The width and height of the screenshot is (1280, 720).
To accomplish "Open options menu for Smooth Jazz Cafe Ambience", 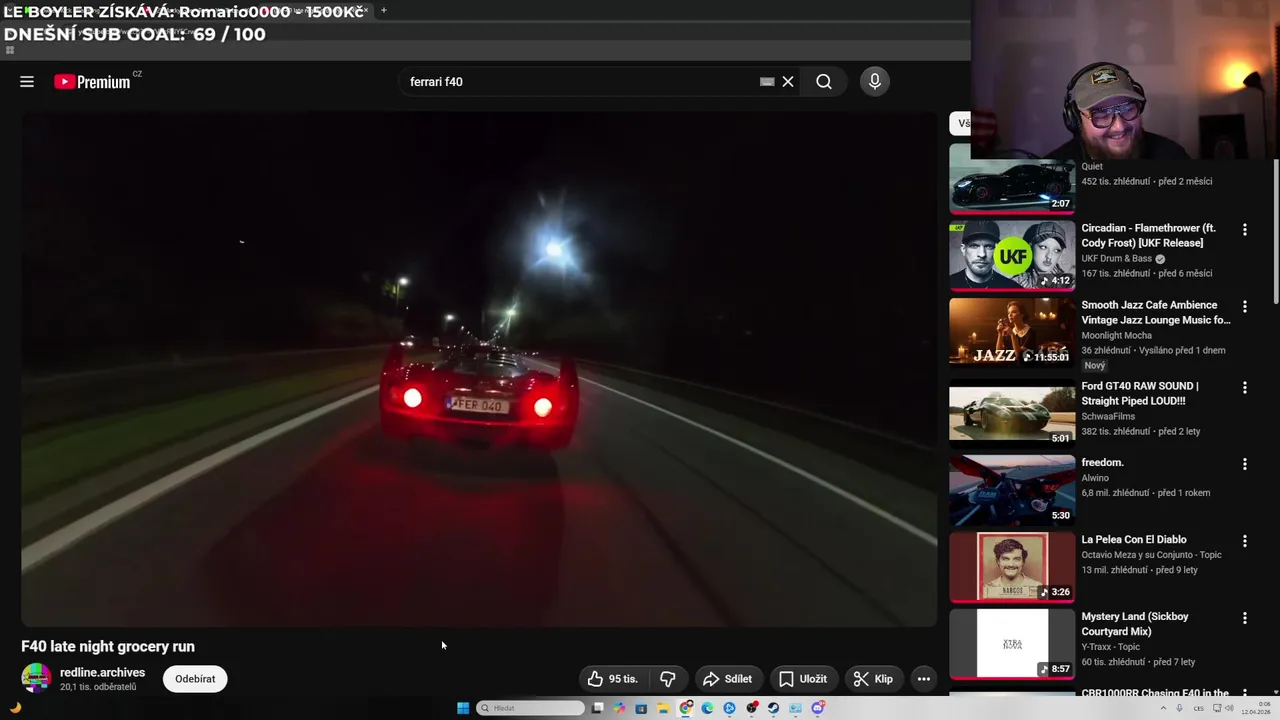I will point(1245,307).
